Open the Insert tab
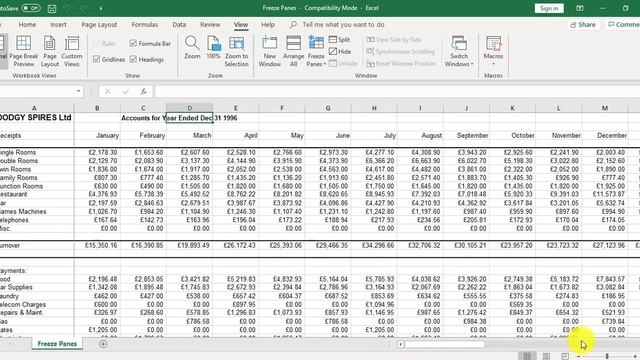Screen dimensions: 640x360 pos(58,25)
